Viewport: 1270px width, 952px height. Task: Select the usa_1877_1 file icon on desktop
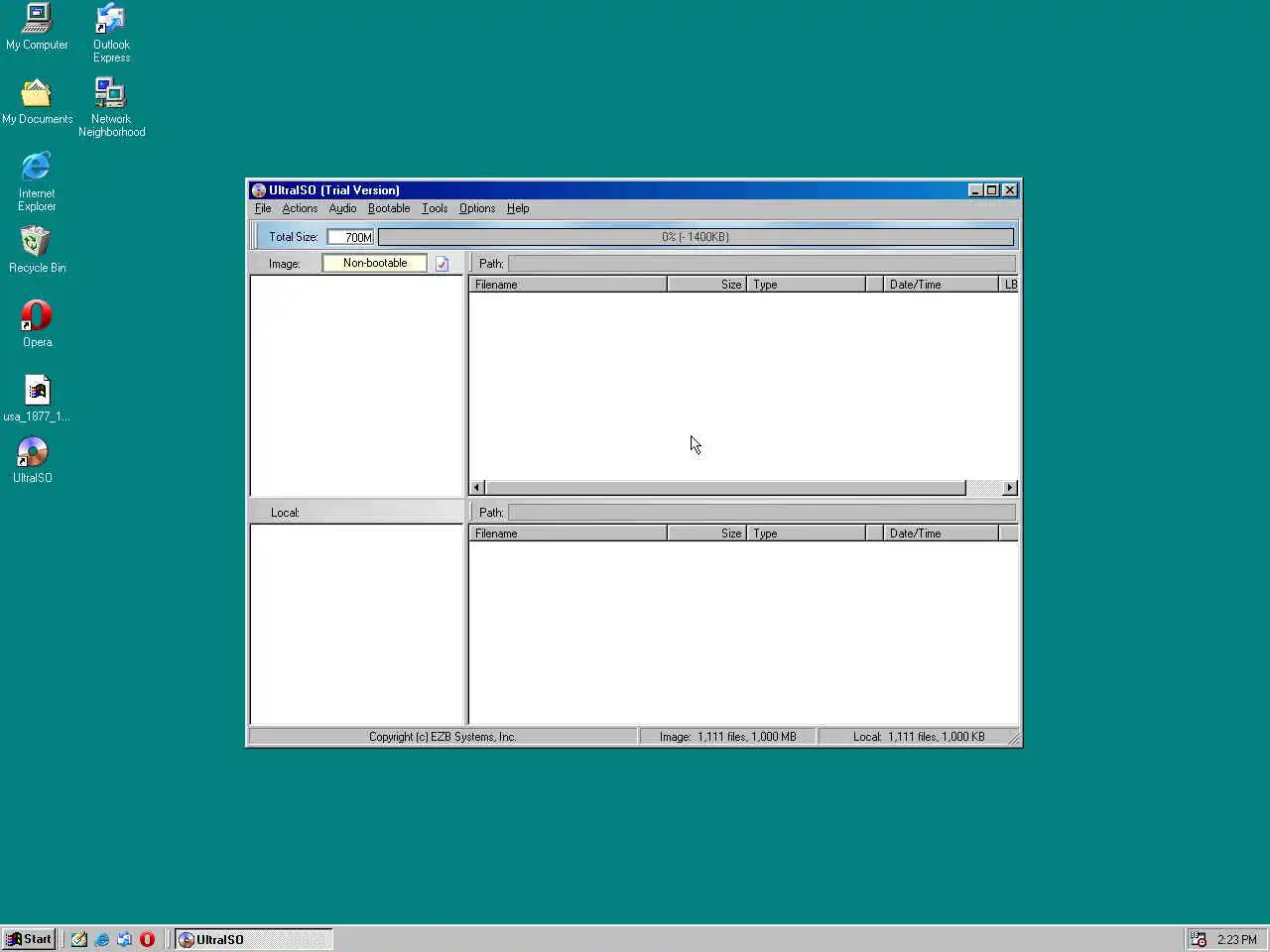37,398
